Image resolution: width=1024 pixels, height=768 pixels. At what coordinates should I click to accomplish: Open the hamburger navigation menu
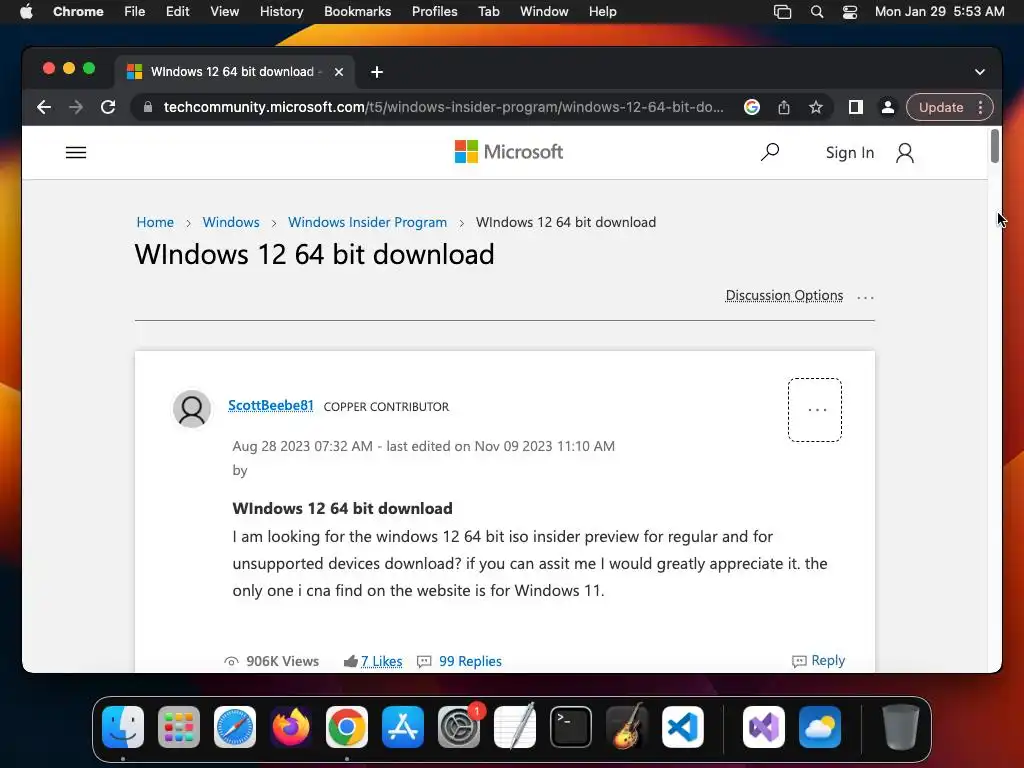pyautogui.click(x=76, y=153)
